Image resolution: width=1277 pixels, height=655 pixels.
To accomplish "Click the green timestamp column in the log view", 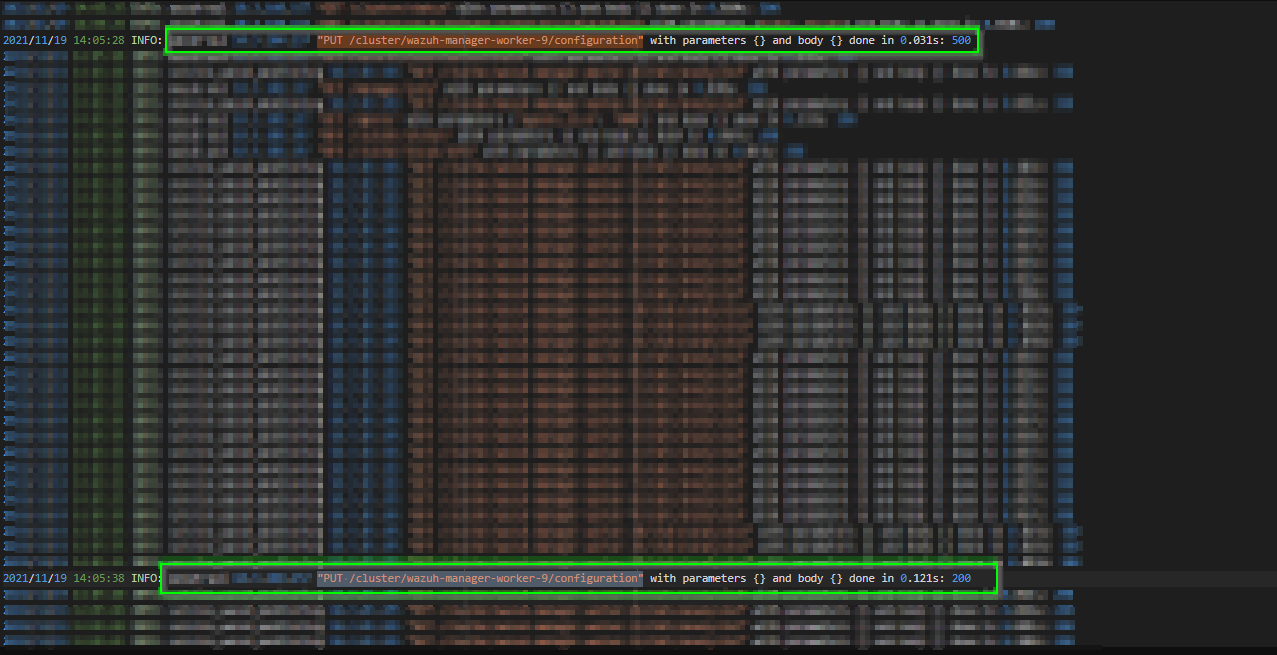I will pyautogui.click(x=100, y=300).
